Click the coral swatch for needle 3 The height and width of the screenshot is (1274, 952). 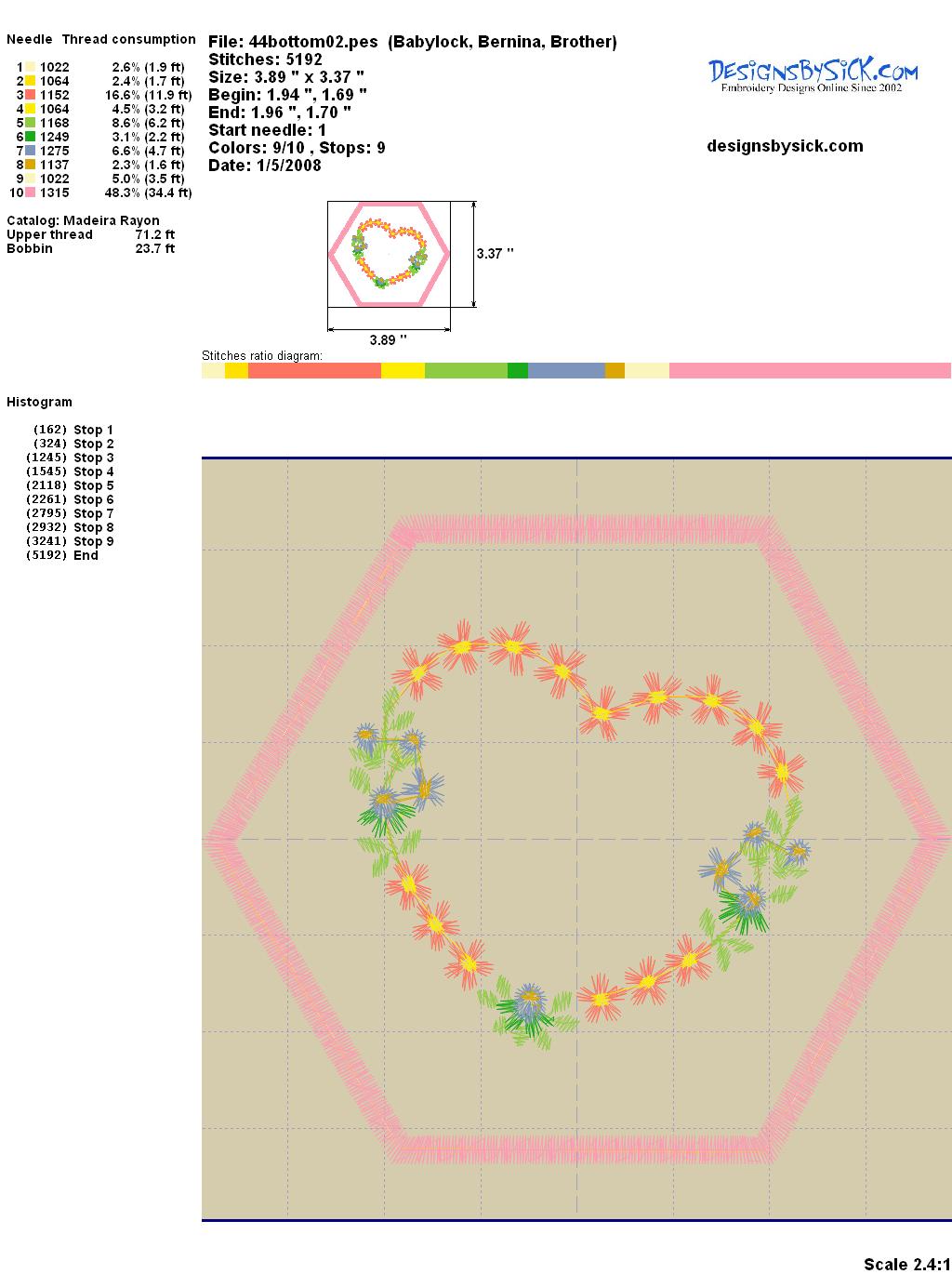31,95
